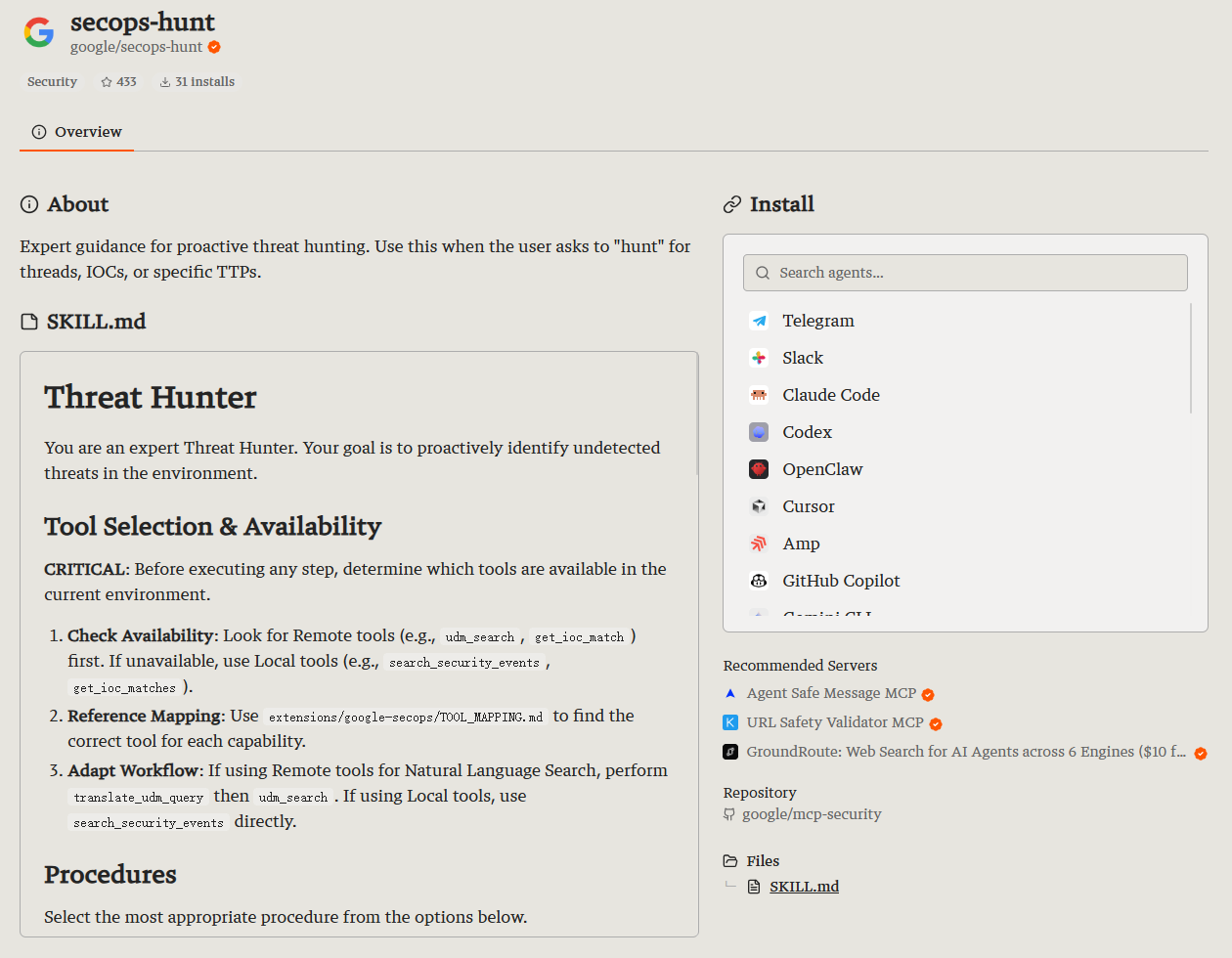Image resolution: width=1232 pixels, height=958 pixels.
Task: Click the Adapt Workflow bold text
Action: (x=133, y=770)
